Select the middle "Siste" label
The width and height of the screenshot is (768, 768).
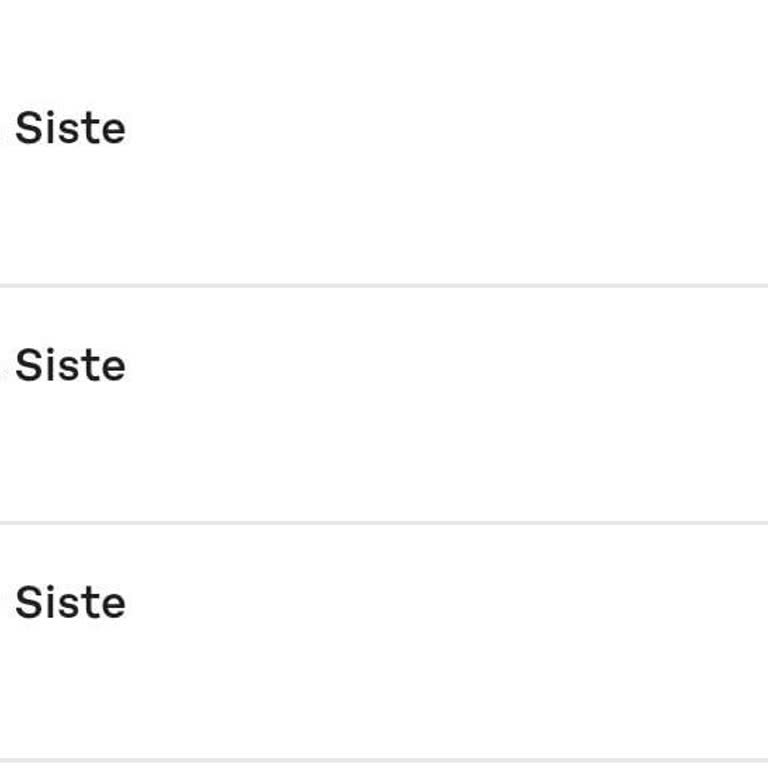[70, 366]
